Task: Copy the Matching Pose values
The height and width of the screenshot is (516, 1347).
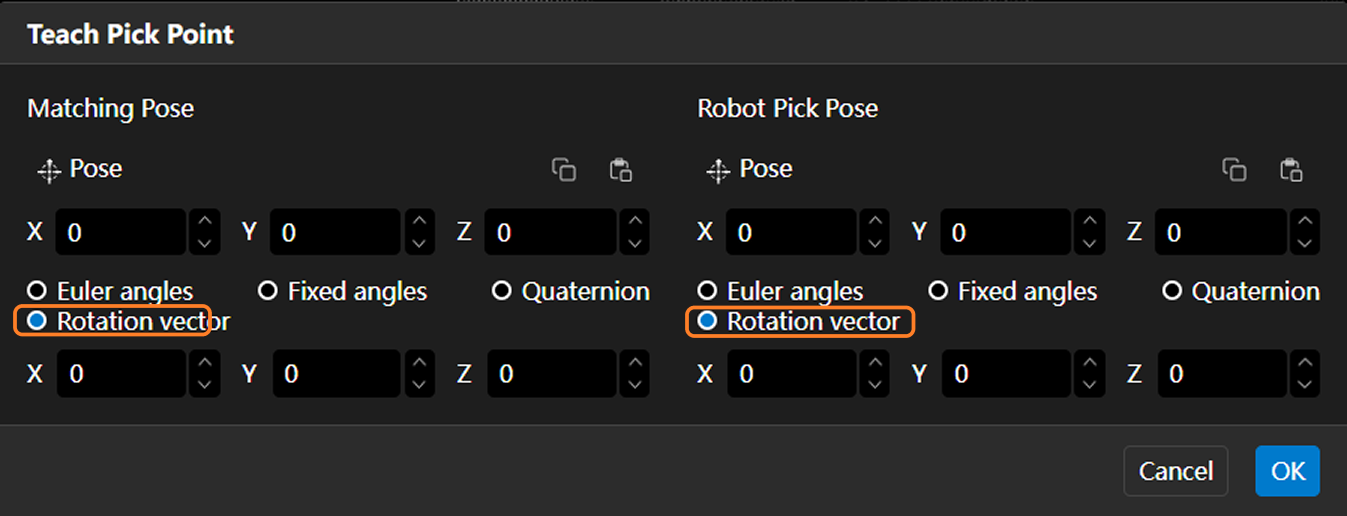Action: click(564, 170)
